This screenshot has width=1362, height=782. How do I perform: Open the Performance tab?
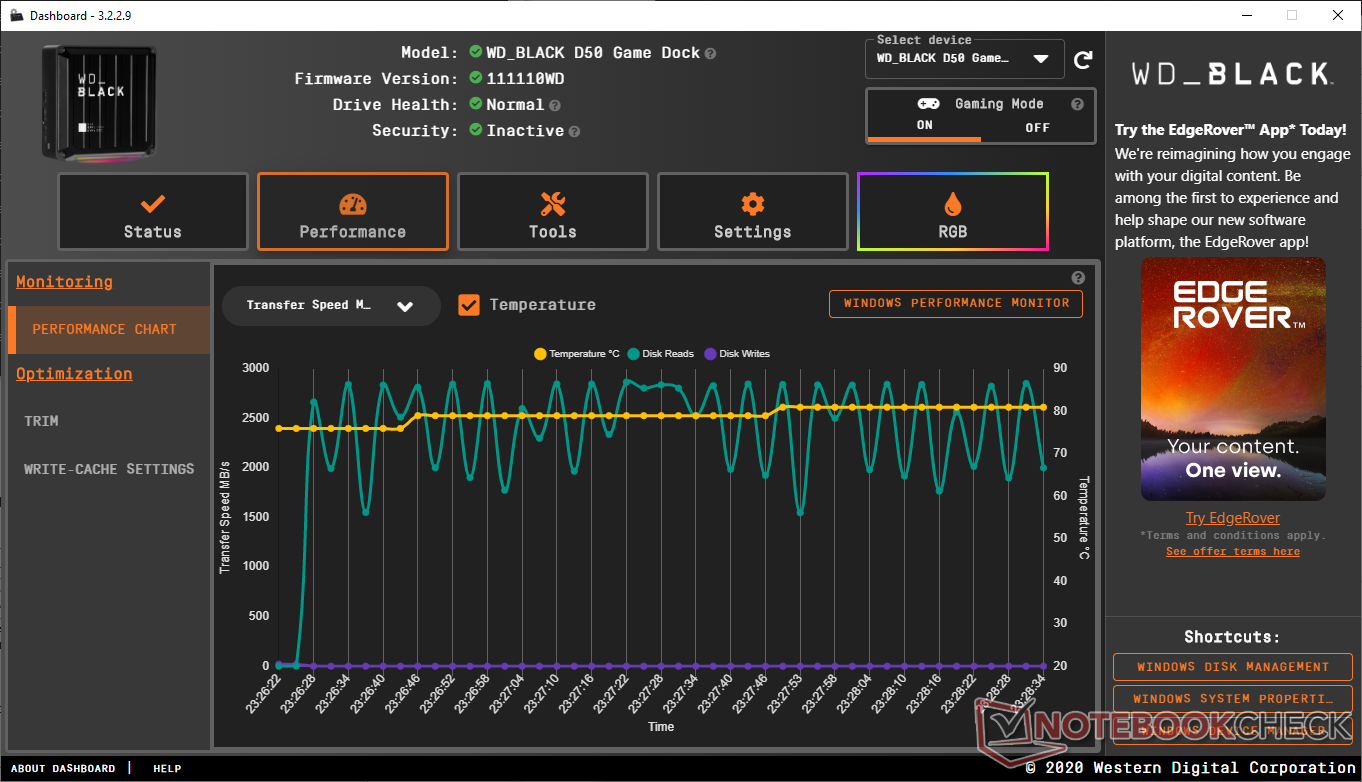point(353,211)
